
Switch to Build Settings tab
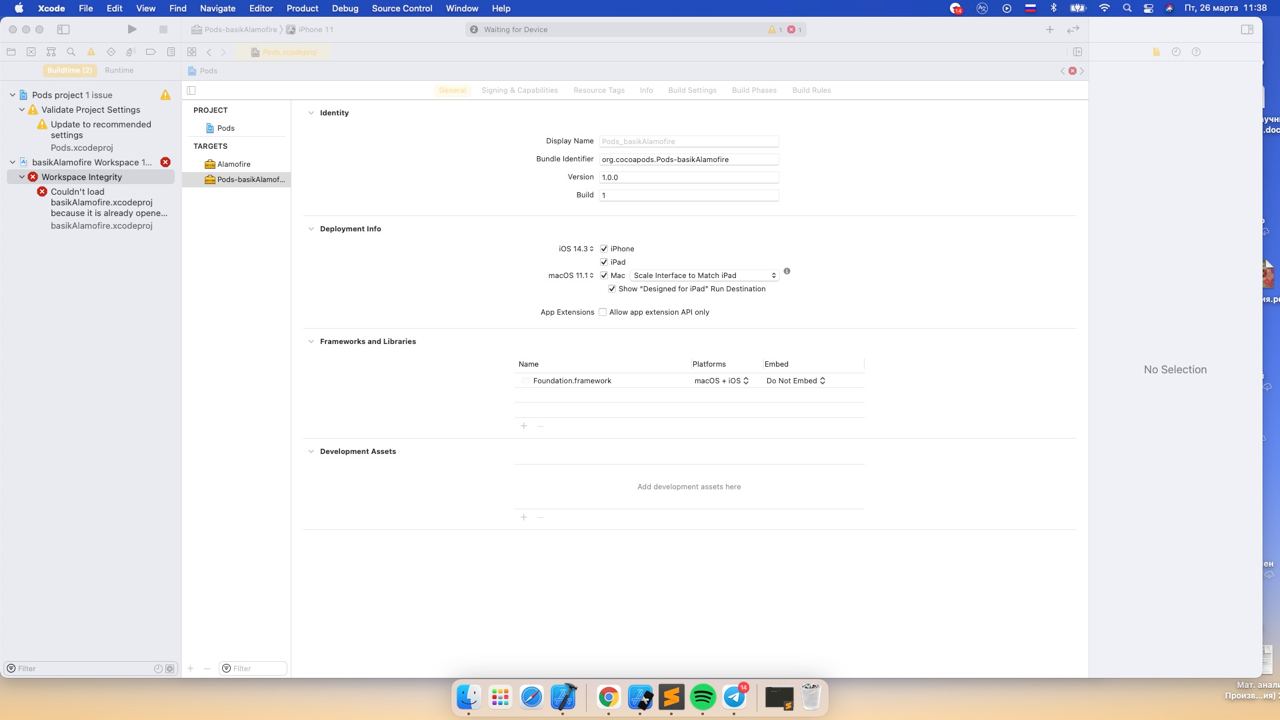coord(692,90)
